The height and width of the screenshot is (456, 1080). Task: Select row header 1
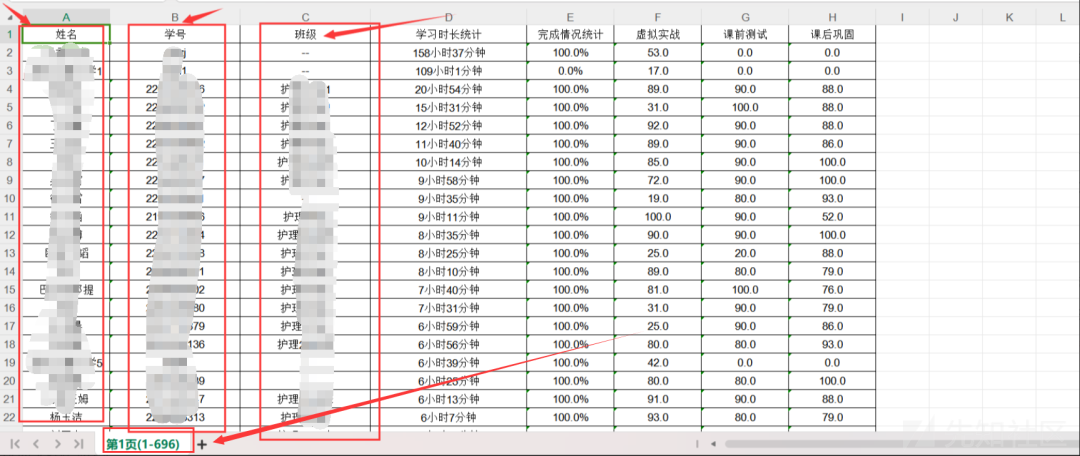pyautogui.click(x=10, y=34)
